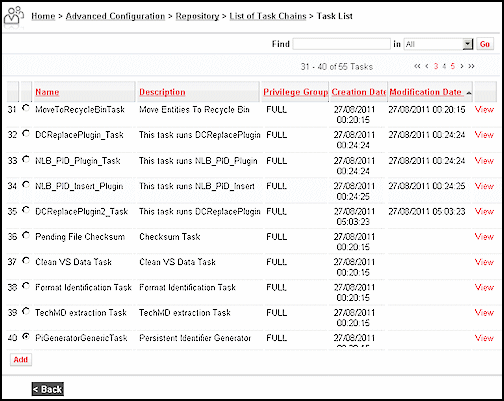Click the Add button
The image size is (504, 401).
click(x=21, y=360)
